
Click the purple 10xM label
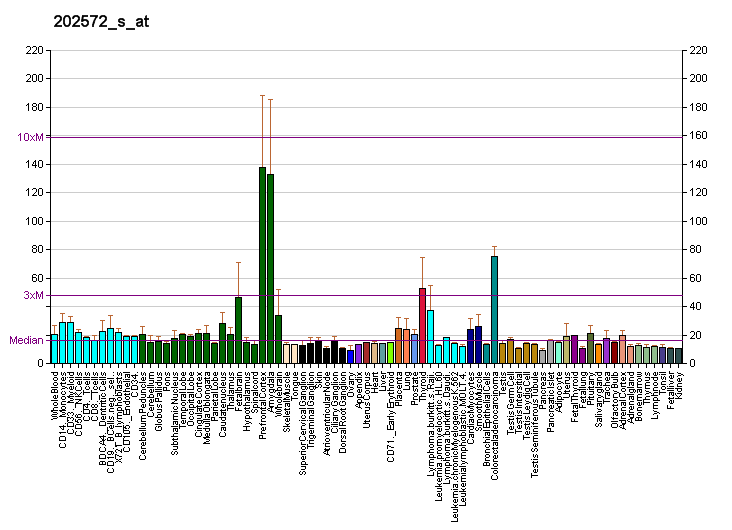pyautogui.click(x=30, y=136)
